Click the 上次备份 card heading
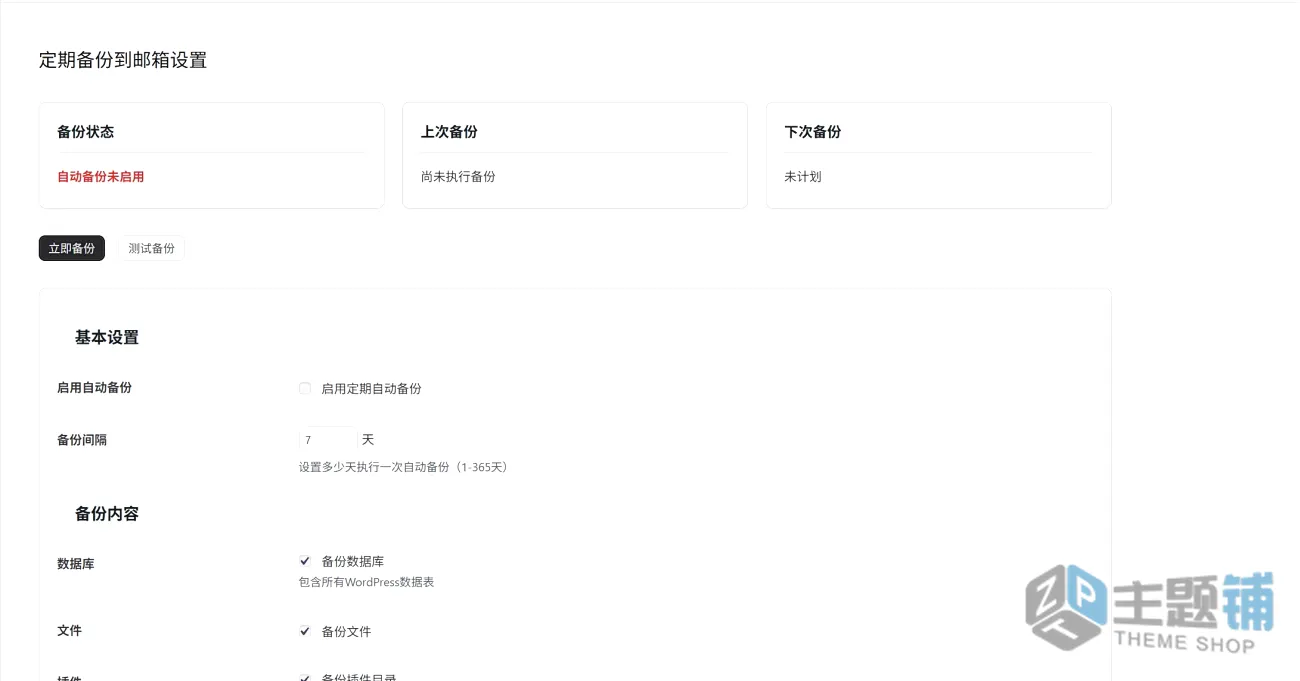The width and height of the screenshot is (1300, 681). (449, 132)
